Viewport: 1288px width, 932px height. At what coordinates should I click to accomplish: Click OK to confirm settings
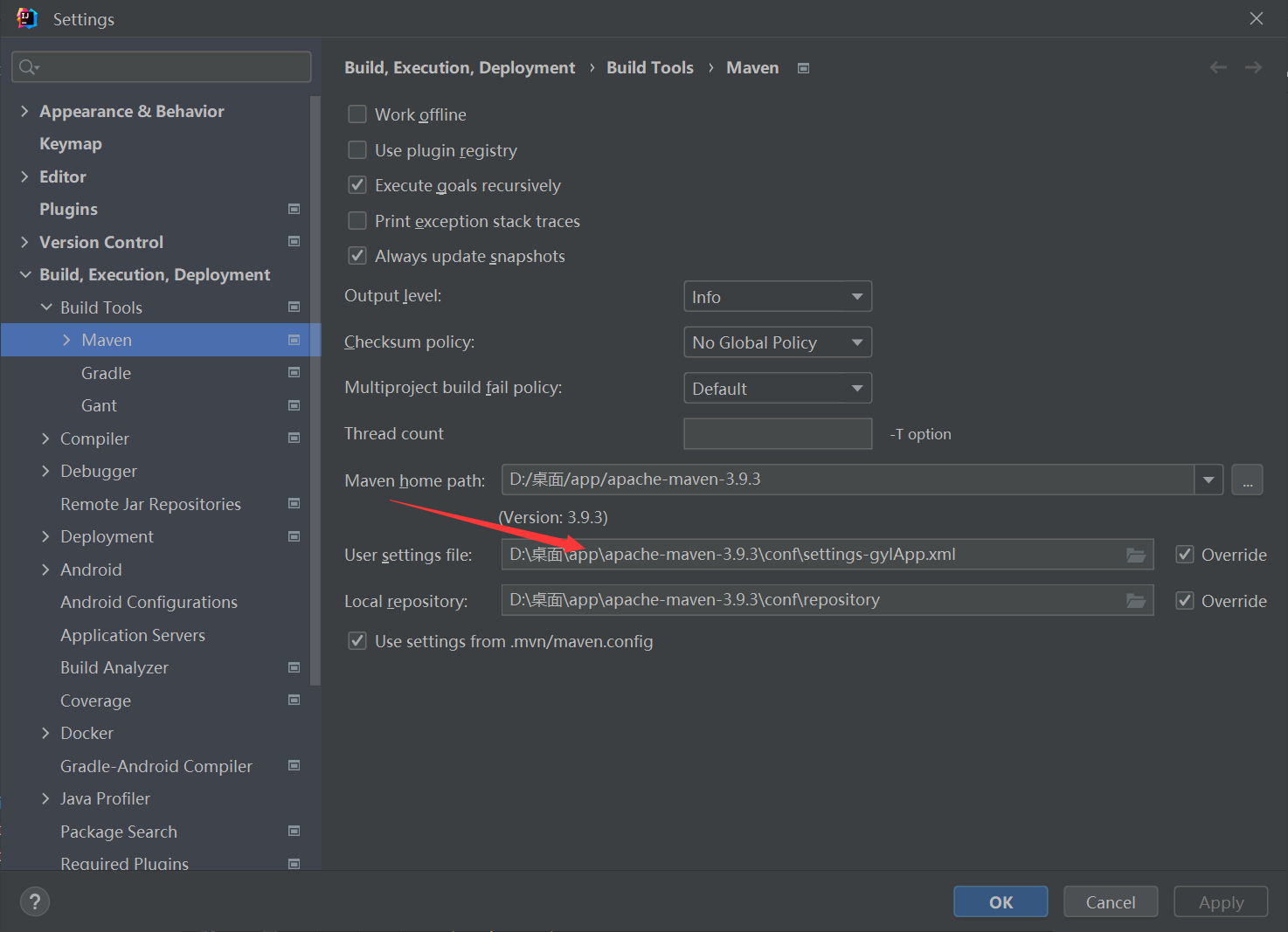pos(1001,902)
